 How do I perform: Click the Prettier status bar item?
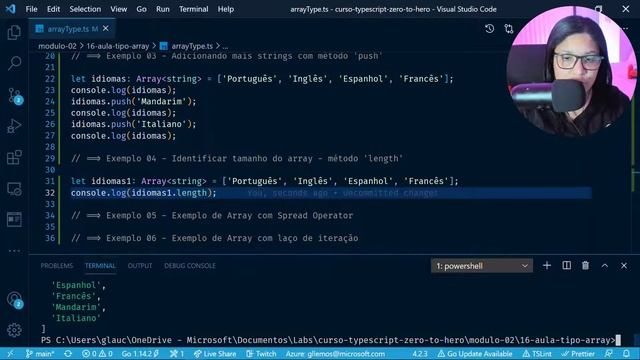(579, 354)
